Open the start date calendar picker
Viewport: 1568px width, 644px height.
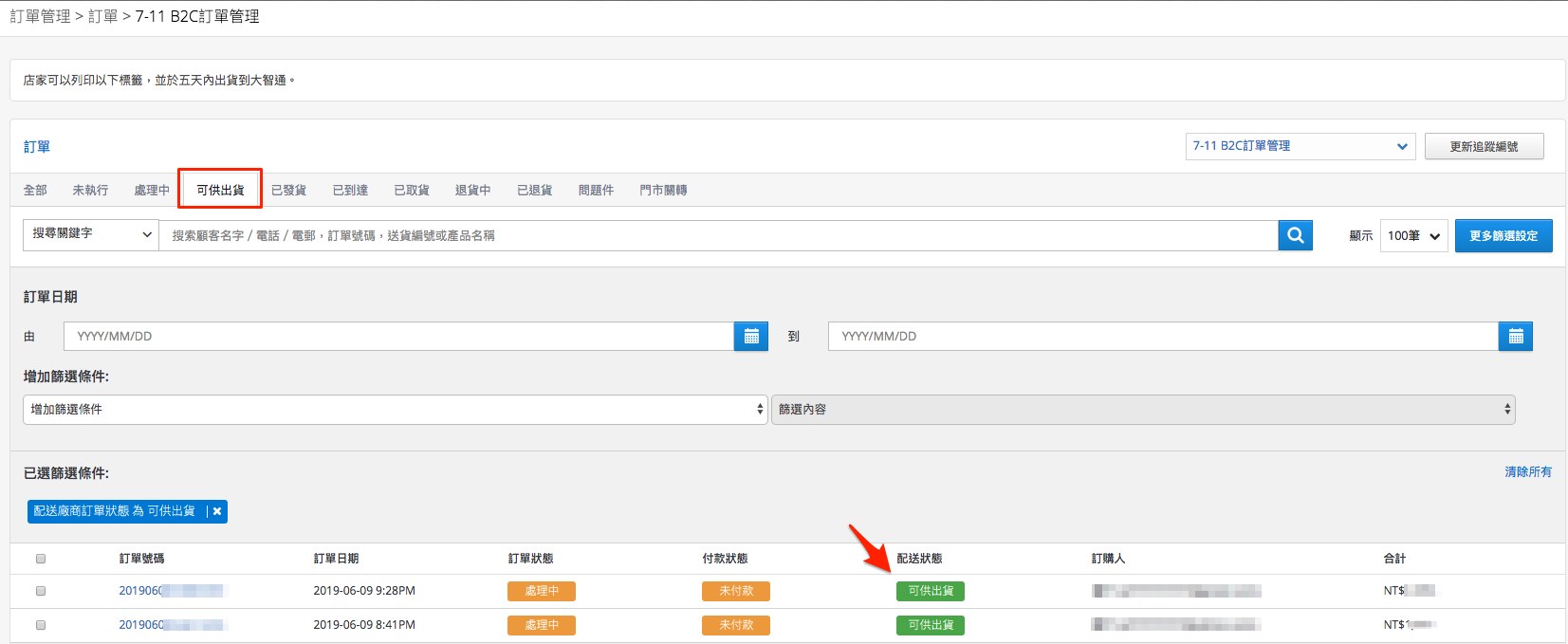pyautogui.click(x=751, y=336)
